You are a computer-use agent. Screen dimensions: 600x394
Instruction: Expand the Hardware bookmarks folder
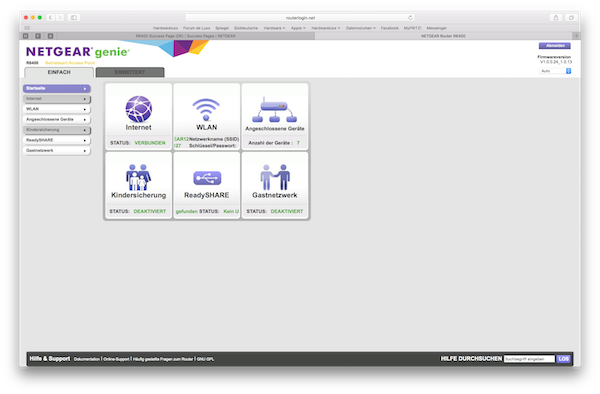(274, 28)
